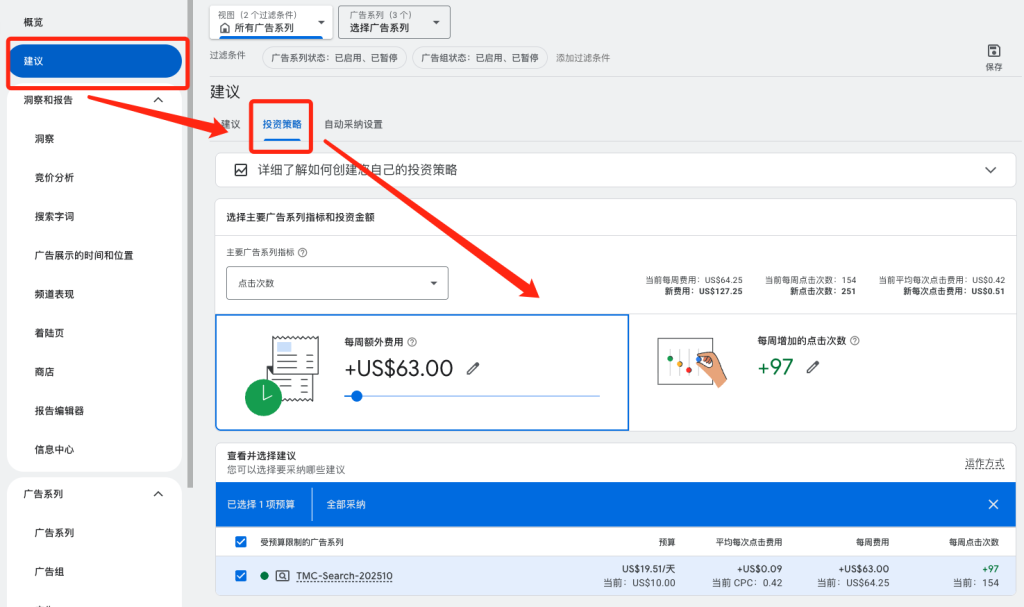Click the pencil icon to edit 每周额外费用

[x=473, y=368]
